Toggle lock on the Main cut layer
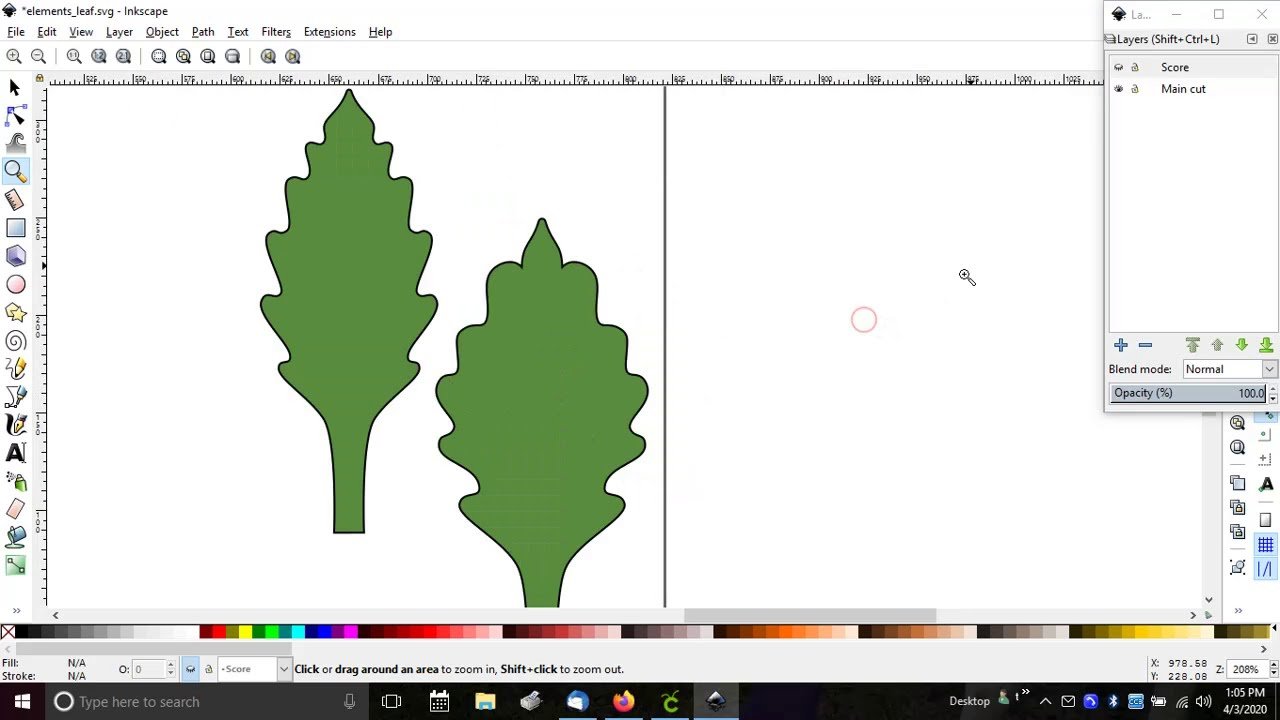This screenshot has height=720, width=1280. point(1134,89)
